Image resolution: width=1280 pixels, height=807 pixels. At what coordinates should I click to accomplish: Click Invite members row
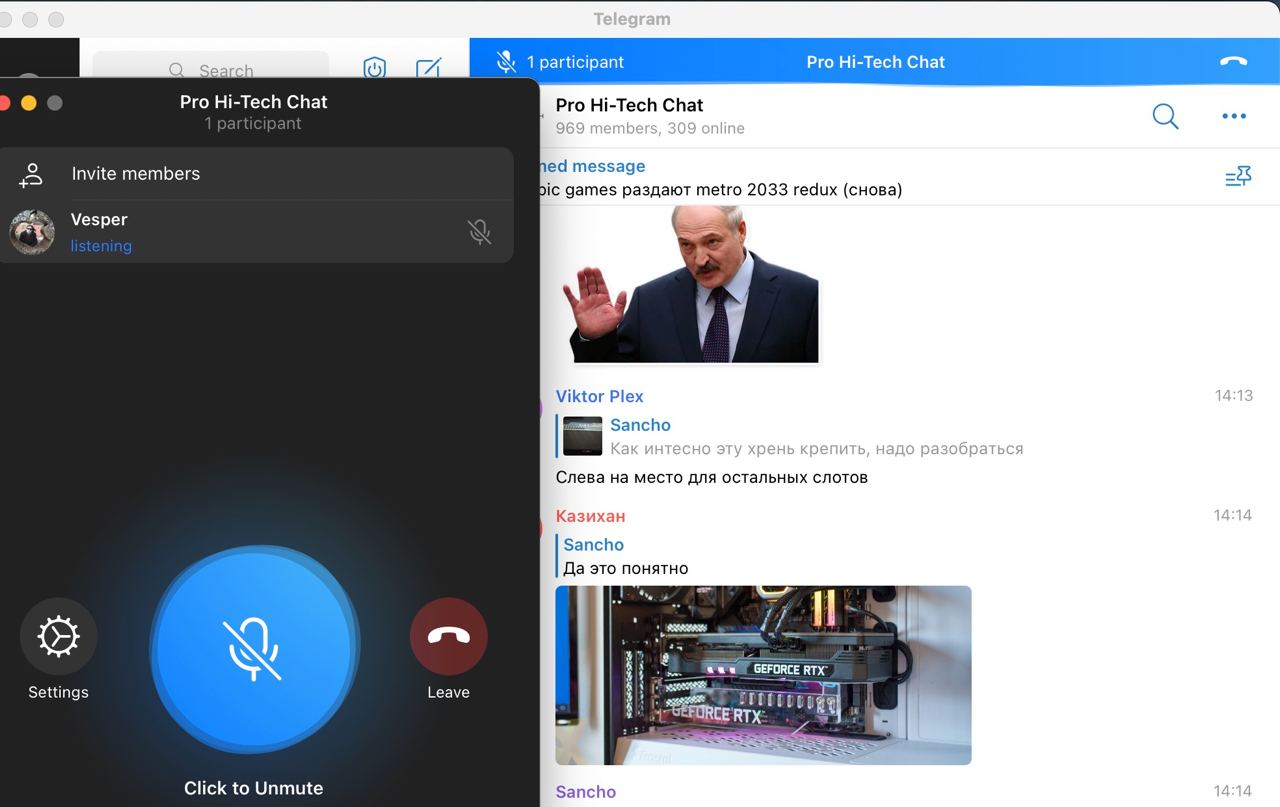click(256, 174)
